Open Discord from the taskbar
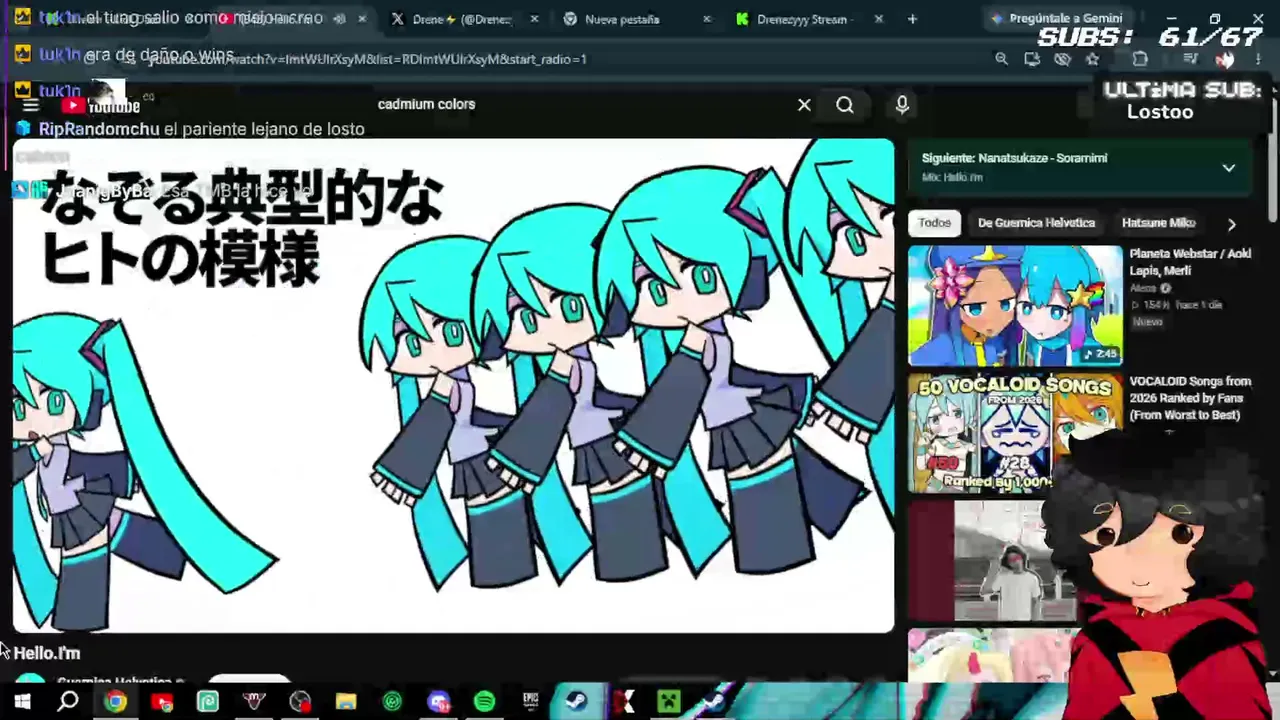Viewport: 1280px width, 720px height. coord(438,702)
